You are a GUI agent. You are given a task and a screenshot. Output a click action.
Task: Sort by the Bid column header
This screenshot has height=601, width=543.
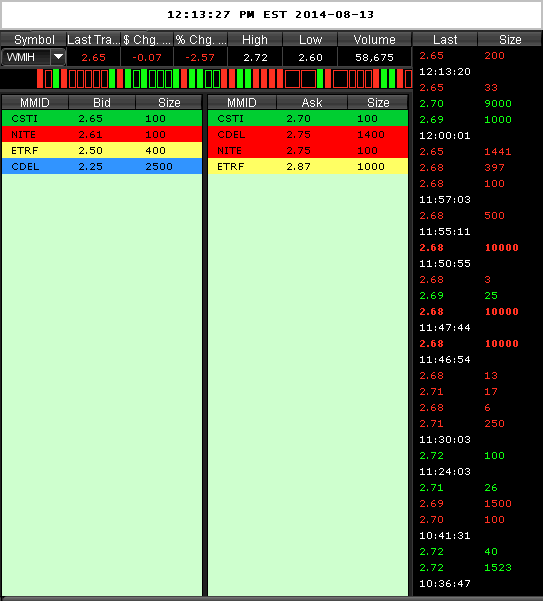(x=102, y=102)
